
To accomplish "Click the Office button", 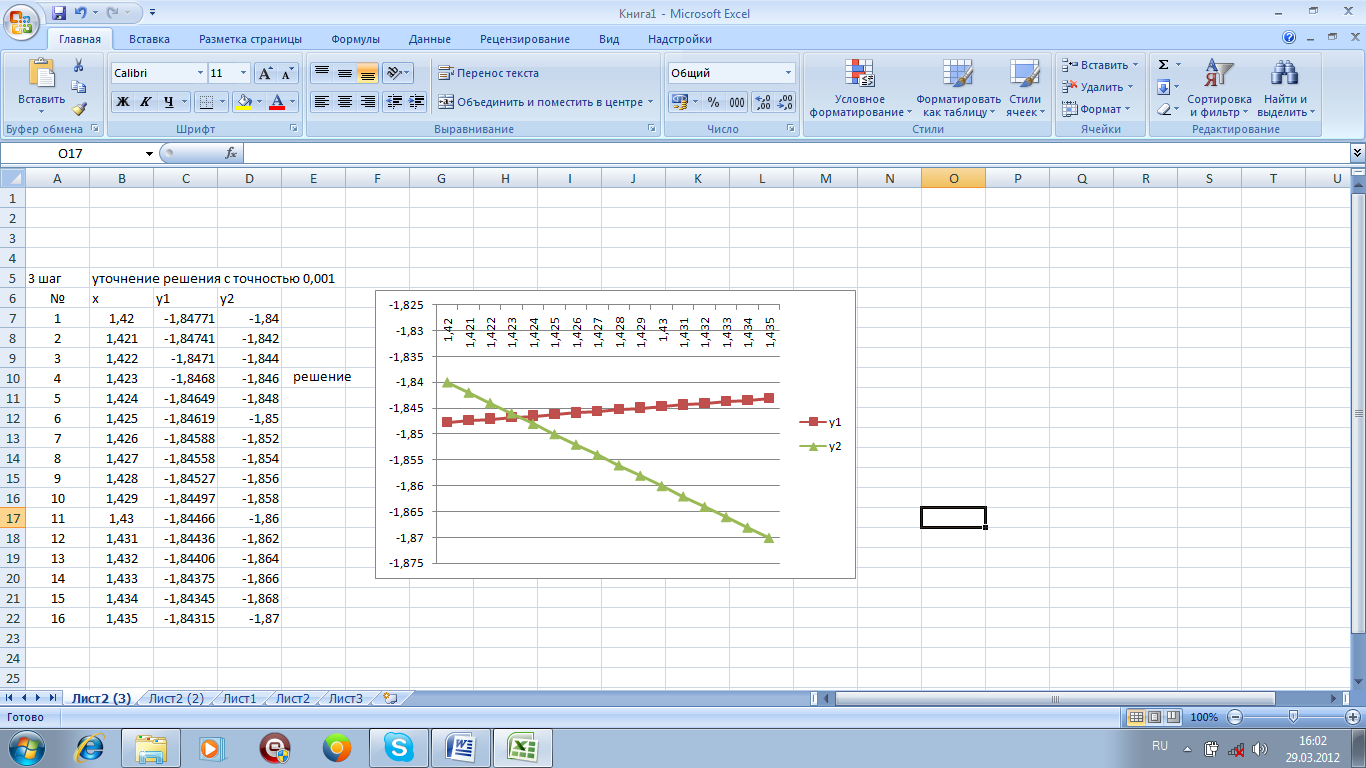I will click(22, 20).
